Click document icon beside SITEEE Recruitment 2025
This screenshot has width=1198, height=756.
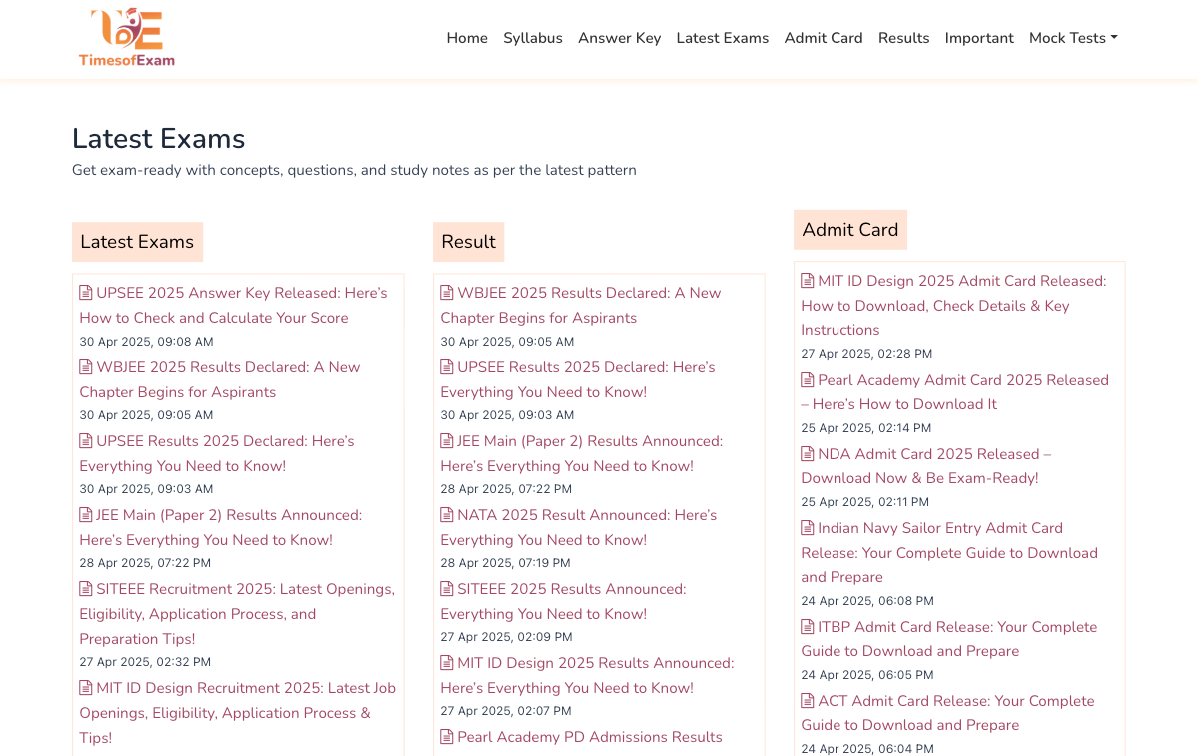click(x=86, y=589)
